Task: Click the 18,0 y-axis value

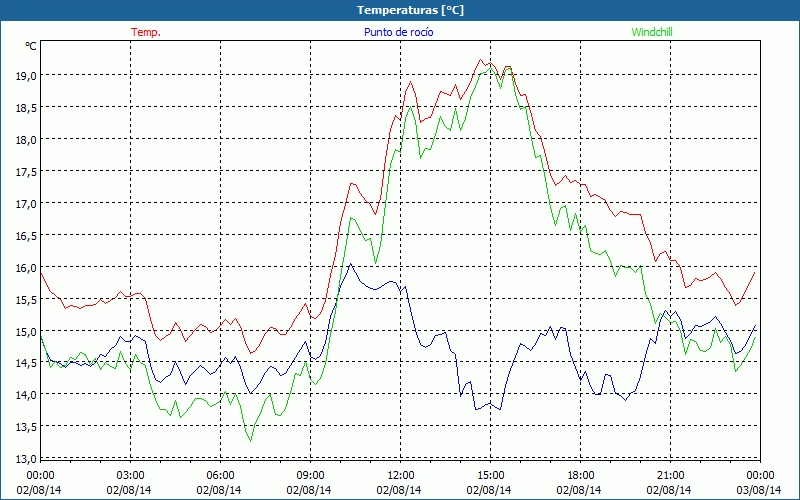Action: [27, 140]
